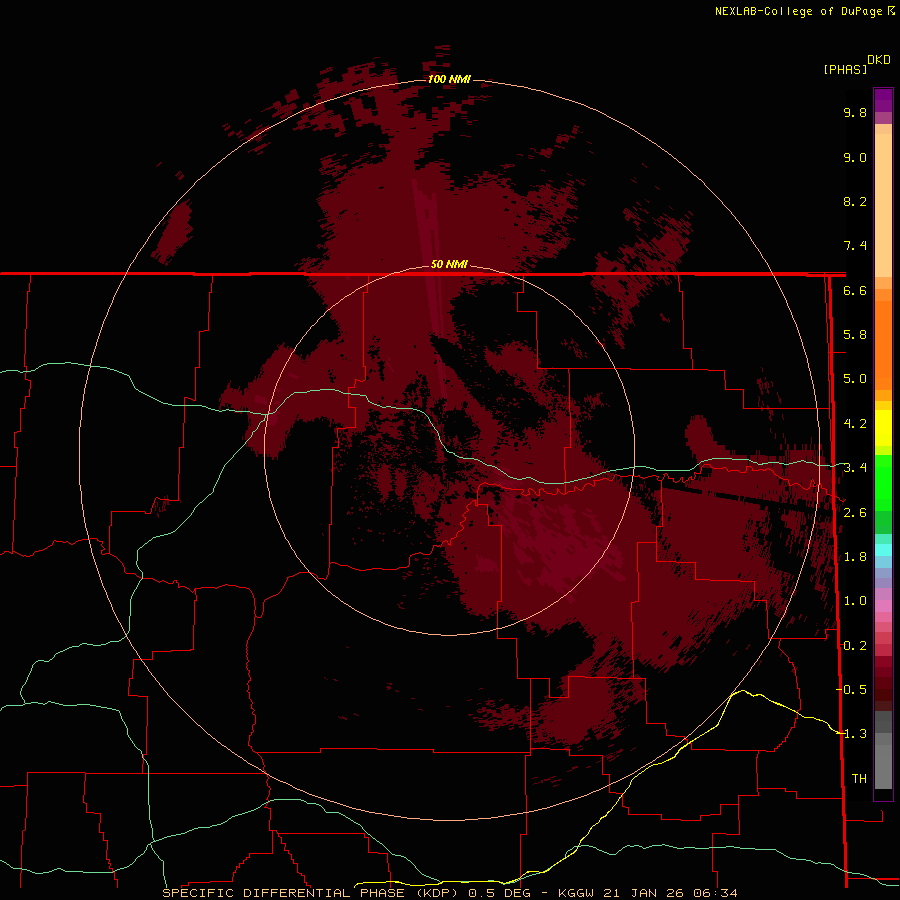The image size is (900, 900).
Task: Click the 3.4 legend value
Action: click(x=855, y=468)
